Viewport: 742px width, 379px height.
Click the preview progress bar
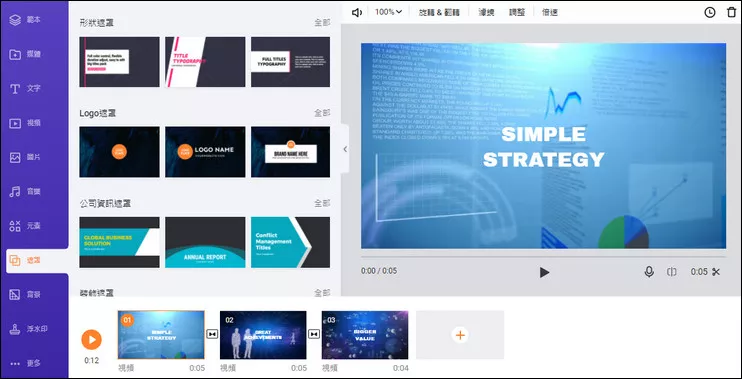pyautogui.click(x=543, y=257)
